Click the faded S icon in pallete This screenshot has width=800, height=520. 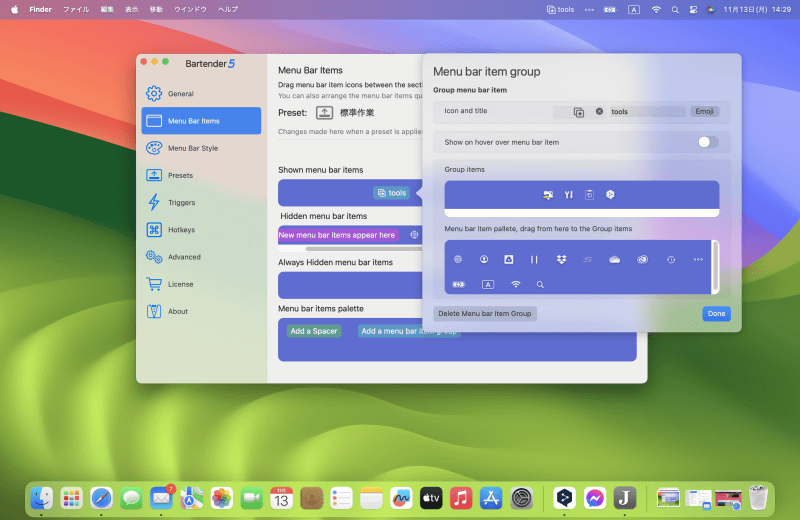click(587, 260)
